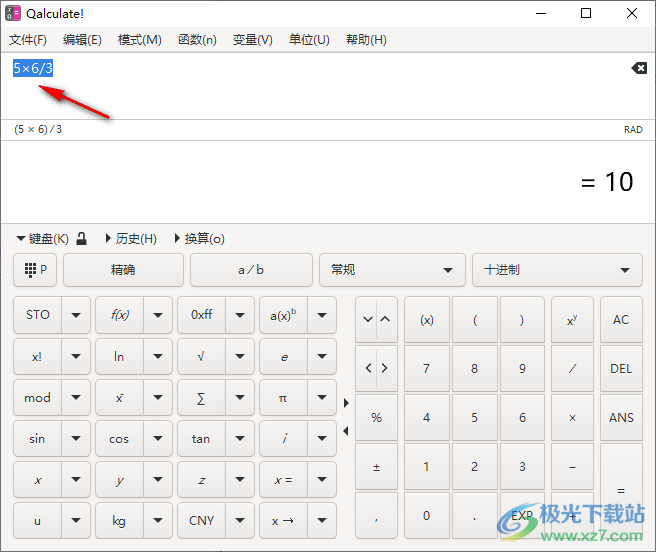656x552 pixels.
Task: Open the 常规 display mode dropdown
Action: [392, 270]
